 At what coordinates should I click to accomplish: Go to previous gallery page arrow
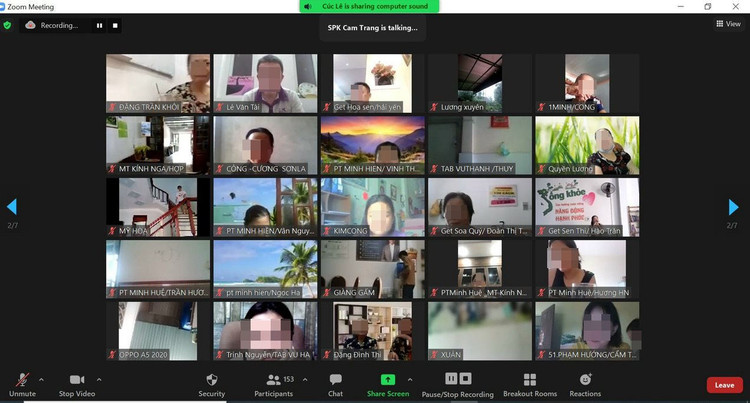12,207
